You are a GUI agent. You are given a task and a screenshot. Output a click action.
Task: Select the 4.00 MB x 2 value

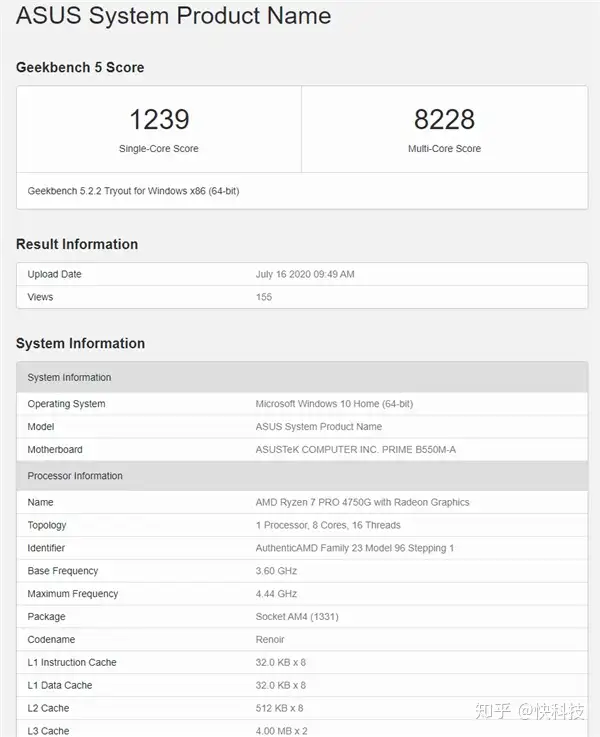click(x=281, y=731)
